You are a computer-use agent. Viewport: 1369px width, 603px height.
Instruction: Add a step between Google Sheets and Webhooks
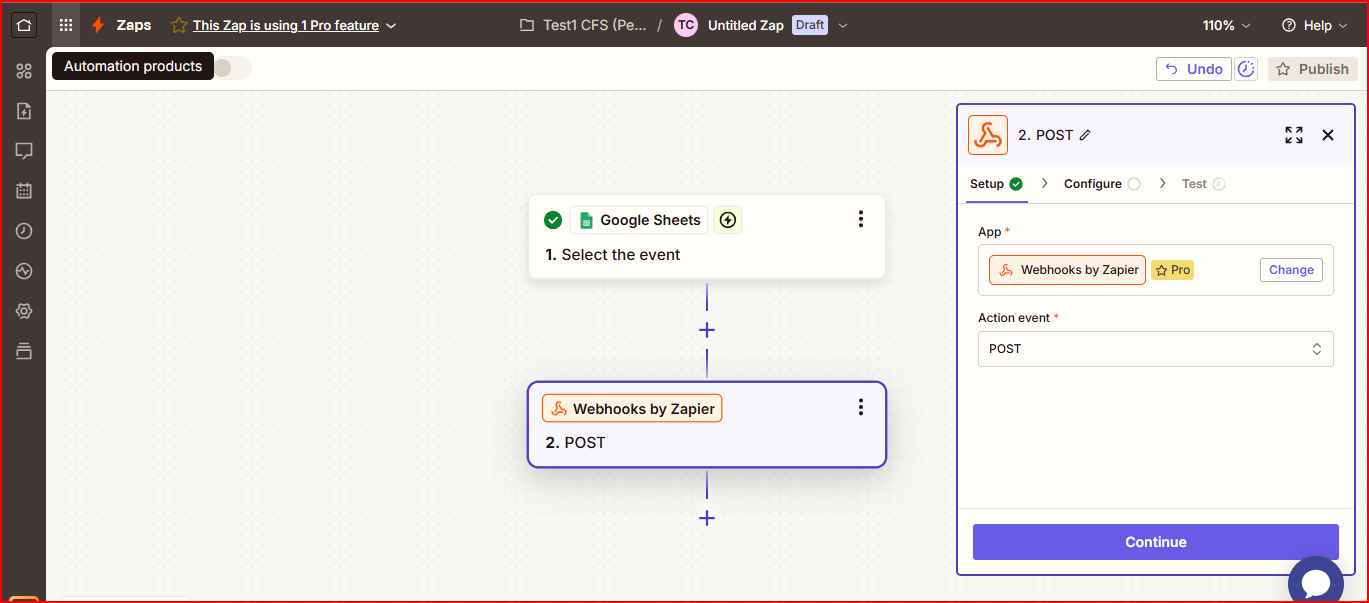point(707,330)
